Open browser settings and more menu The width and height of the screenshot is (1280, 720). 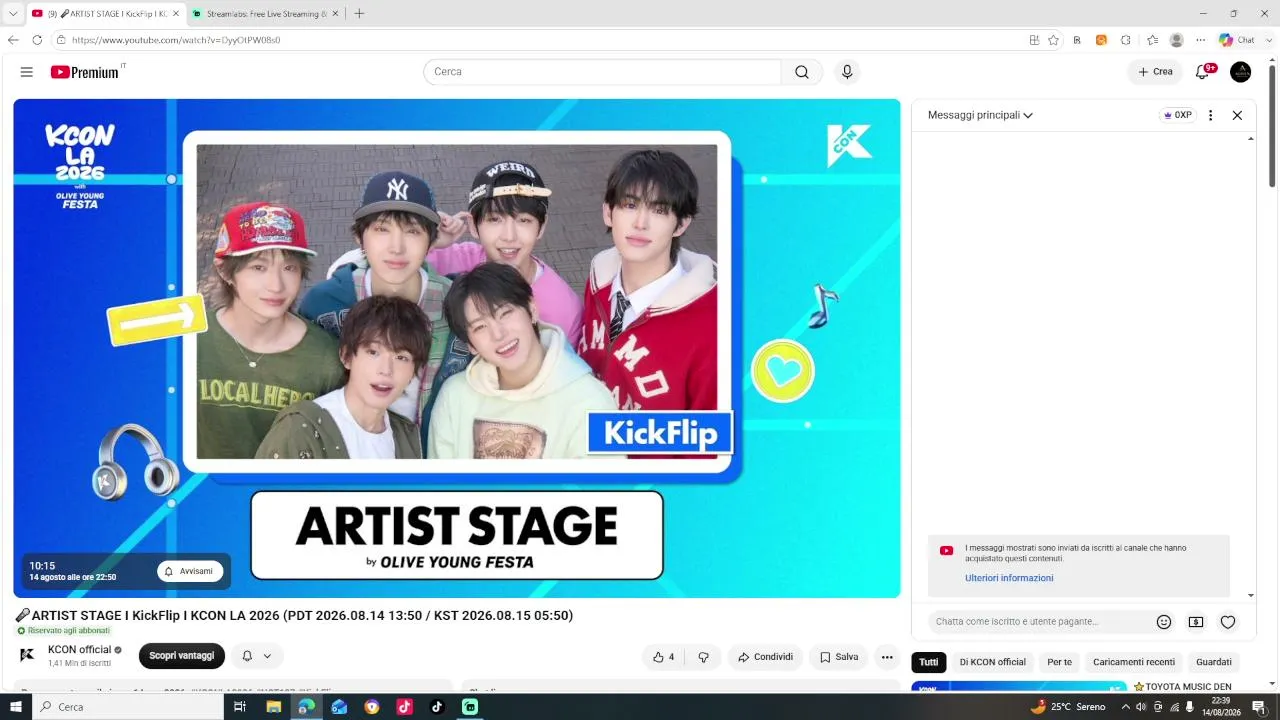pyautogui.click(x=1201, y=40)
